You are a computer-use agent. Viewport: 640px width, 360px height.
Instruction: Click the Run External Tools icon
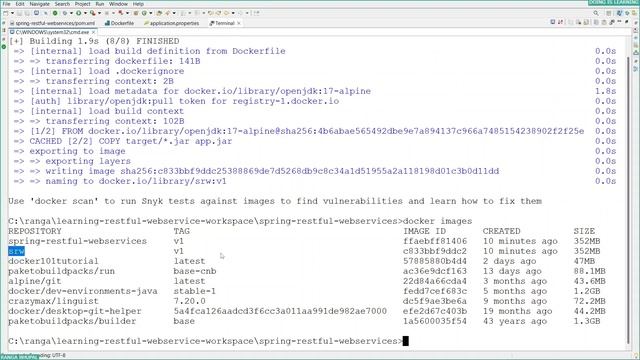[x=93, y=13]
